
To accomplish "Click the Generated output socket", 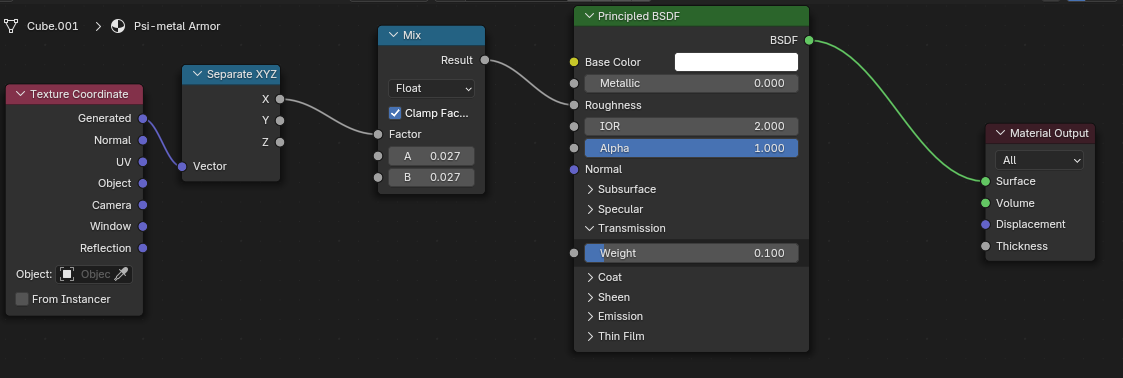I will [143, 119].
